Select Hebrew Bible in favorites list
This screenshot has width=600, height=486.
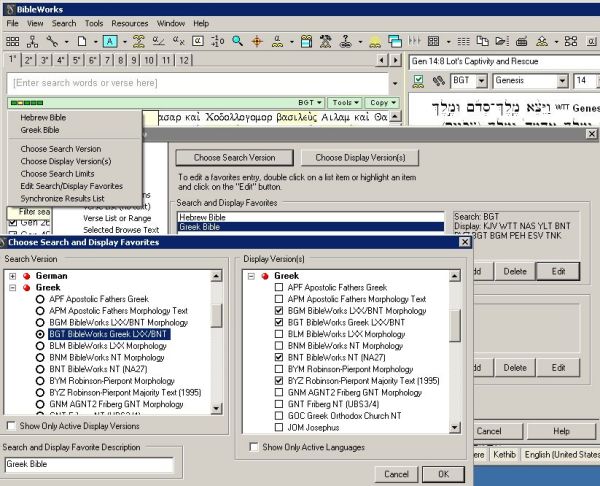tap(310, 217)
